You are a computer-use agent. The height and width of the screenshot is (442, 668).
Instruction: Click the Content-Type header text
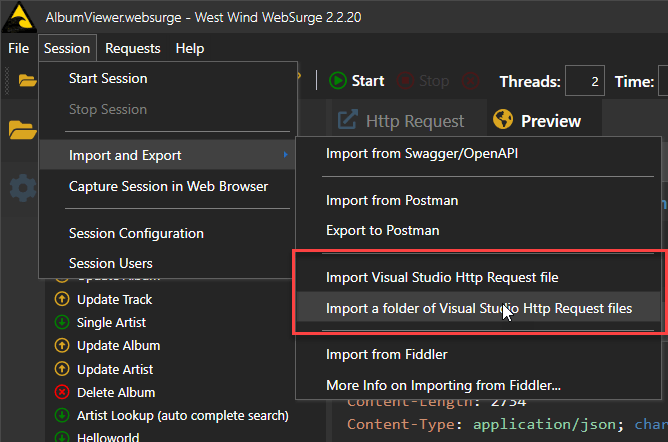point(405,424)
